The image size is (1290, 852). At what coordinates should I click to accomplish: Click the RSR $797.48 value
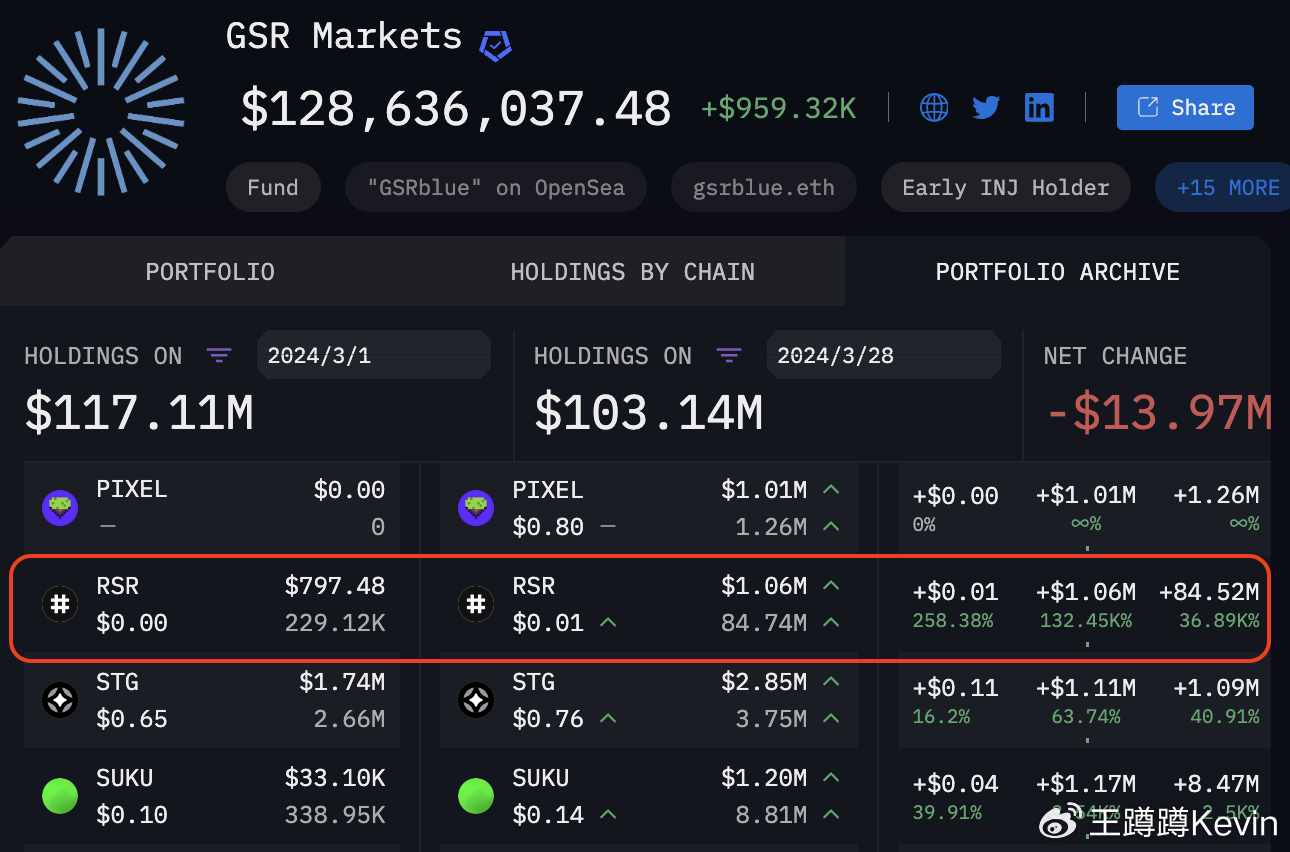[x=335, y=586]
